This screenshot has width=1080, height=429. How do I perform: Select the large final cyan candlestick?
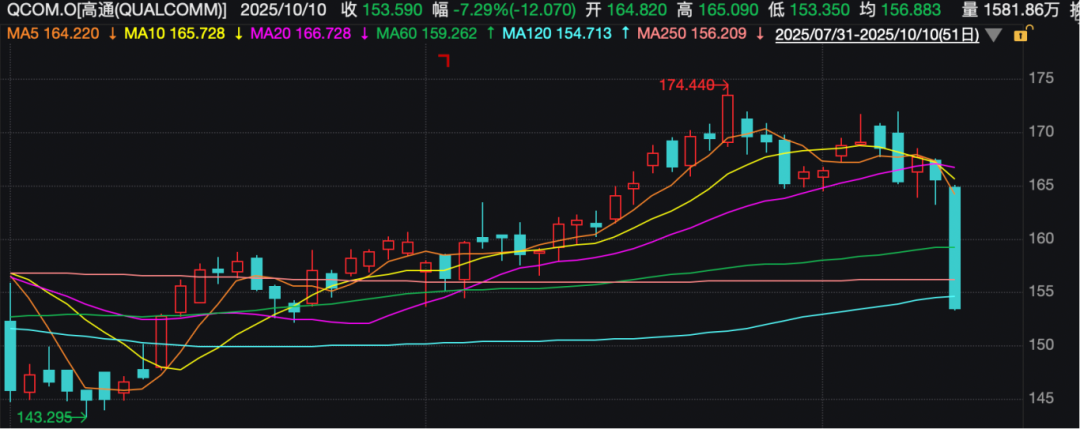(955, 247)
